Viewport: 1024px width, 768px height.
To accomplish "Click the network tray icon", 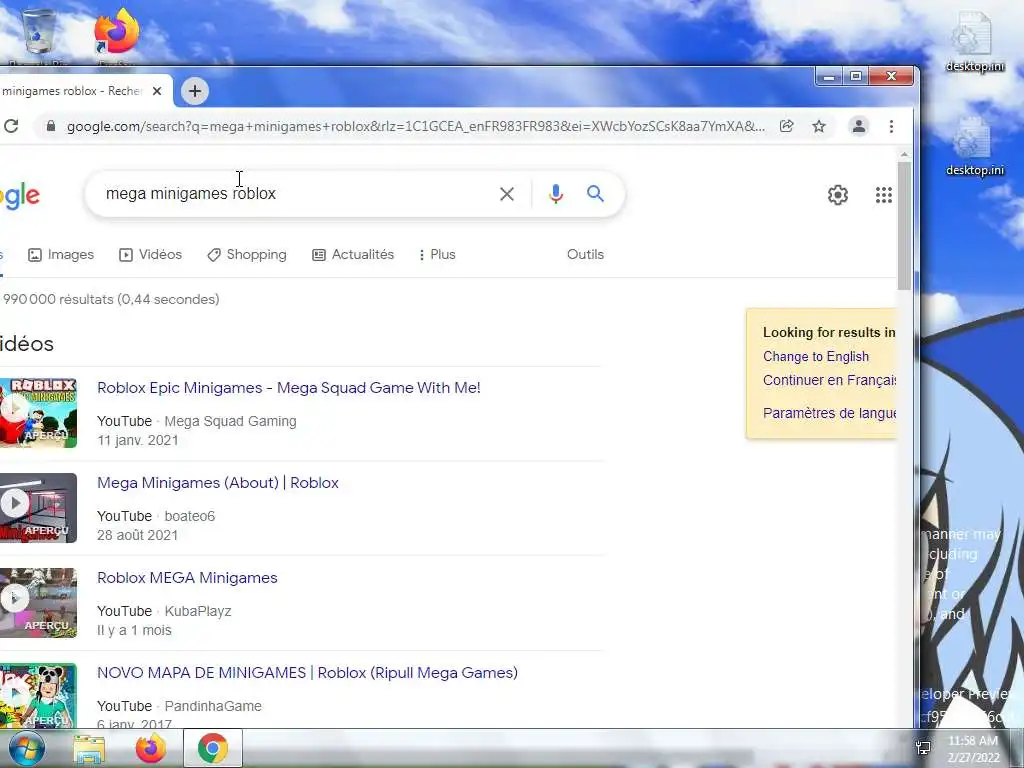I will pos(923,748).
